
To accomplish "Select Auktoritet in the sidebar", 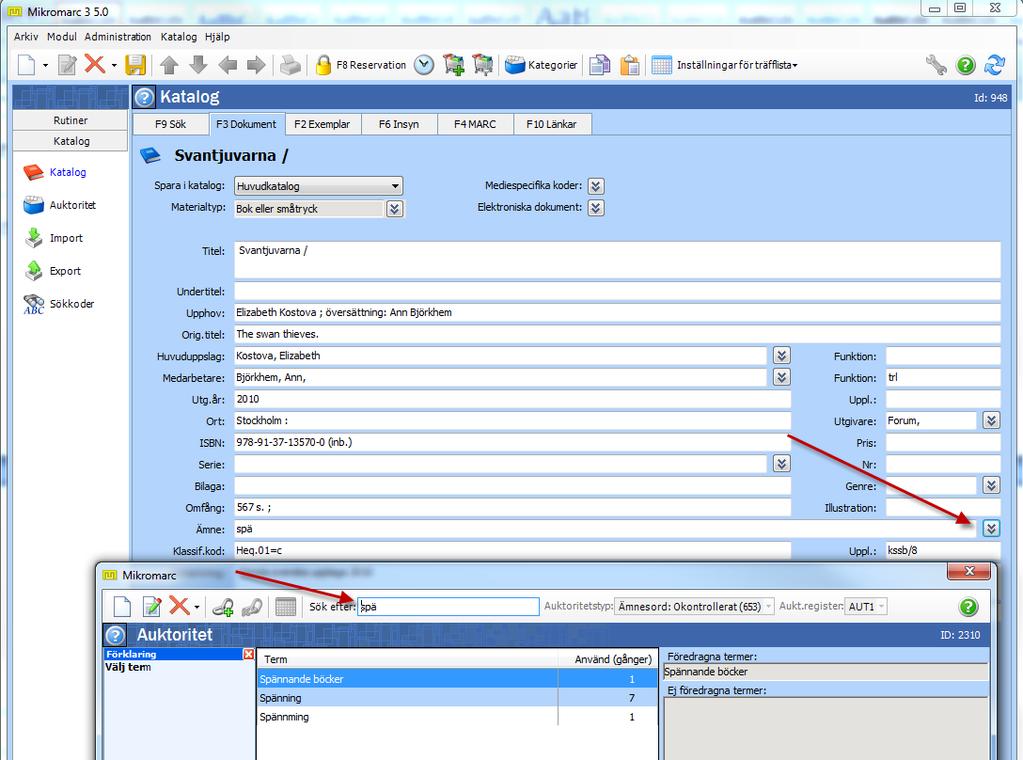I will (59, 205).
